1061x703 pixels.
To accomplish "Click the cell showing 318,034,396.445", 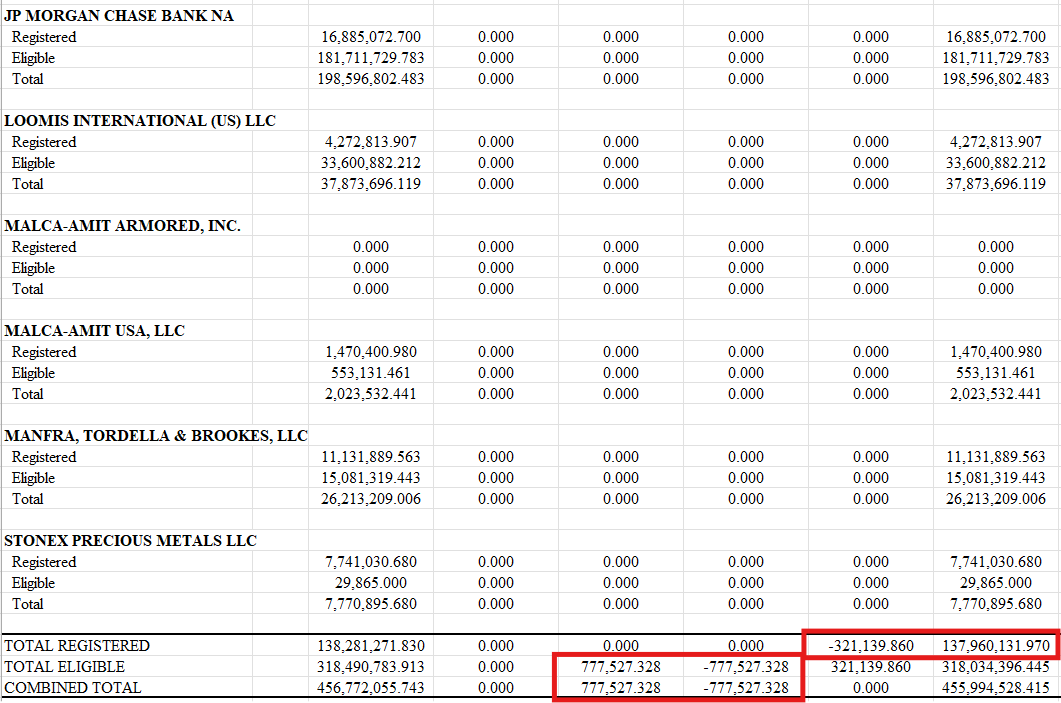I will click(x=995, y=667).
